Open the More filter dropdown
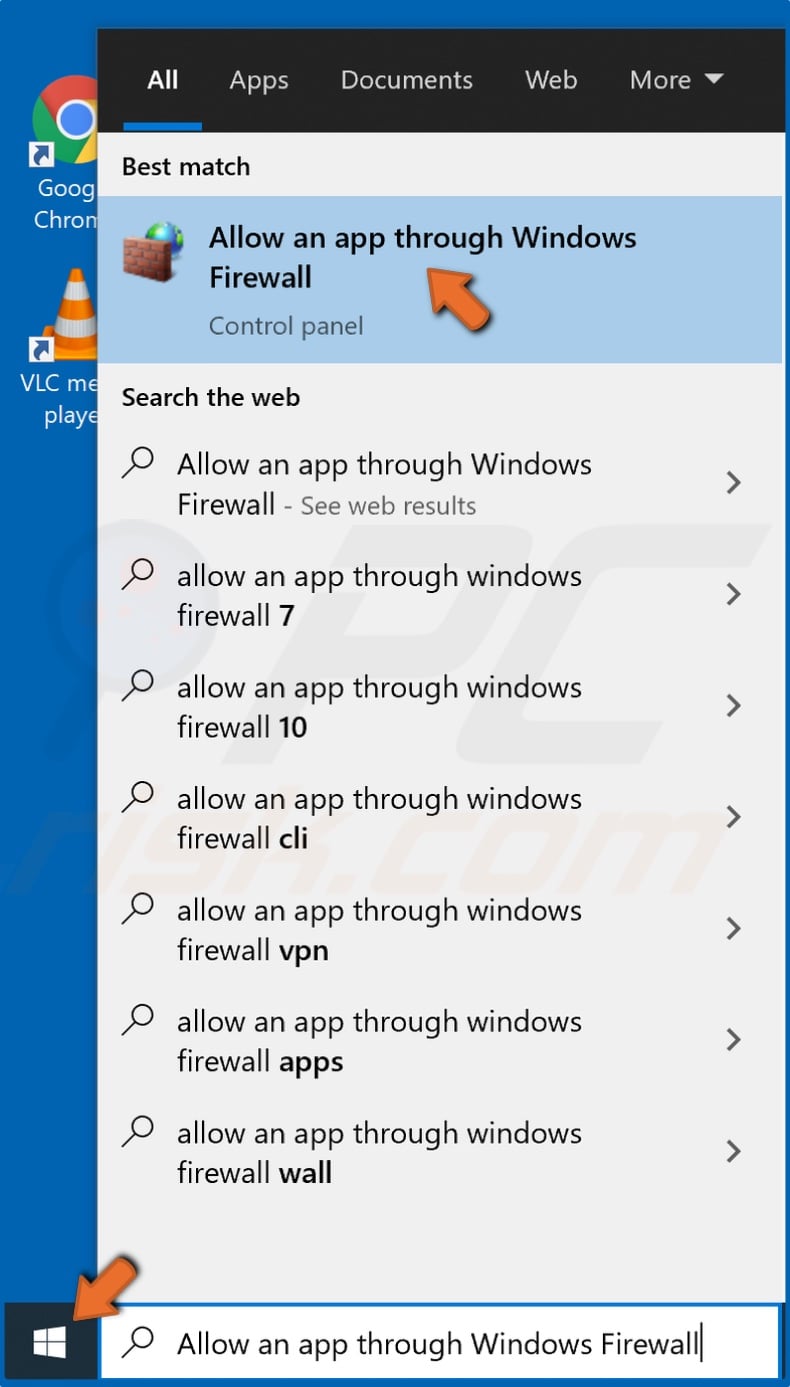The height and width of the screenshot is (1387, 790). [x=675, y=80]
